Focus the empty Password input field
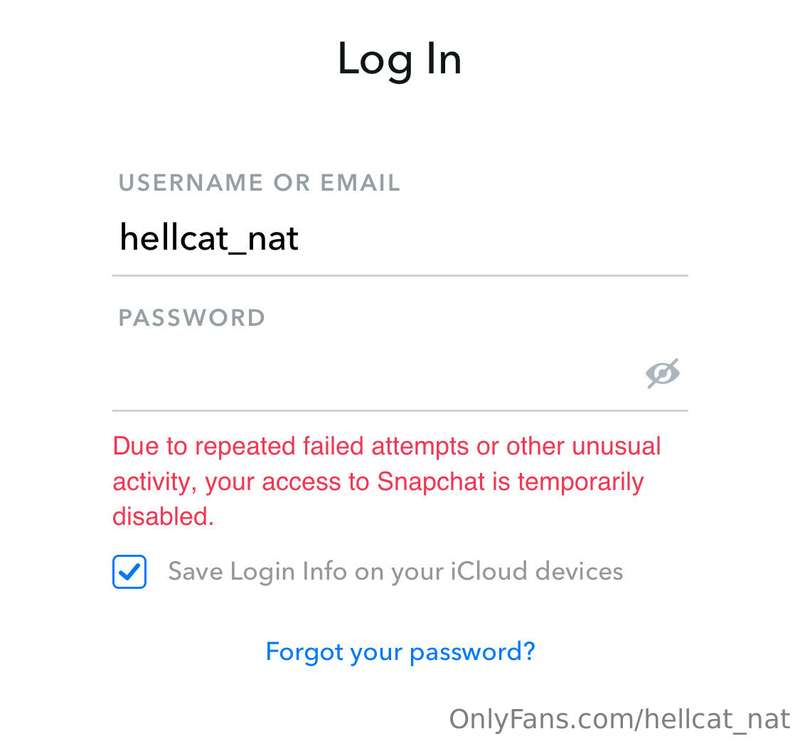The height and width of the screenshot is (744, 800). (x=378, y=373)
